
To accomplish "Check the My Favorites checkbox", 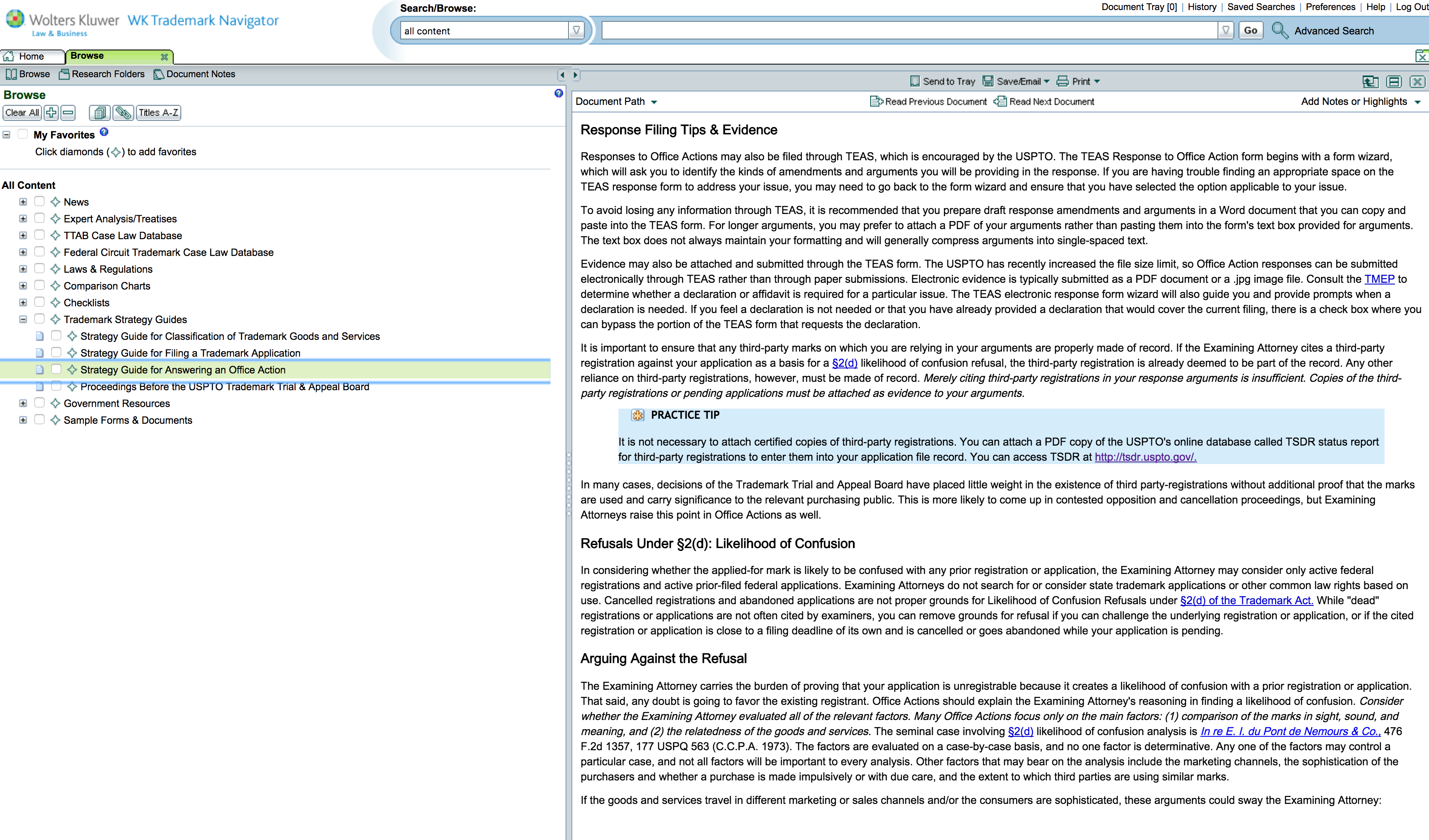I will (23, 134).
